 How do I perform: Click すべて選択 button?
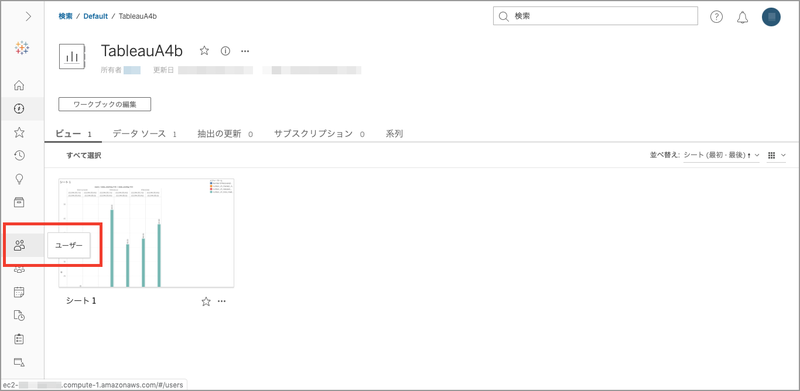pos(84,156)
